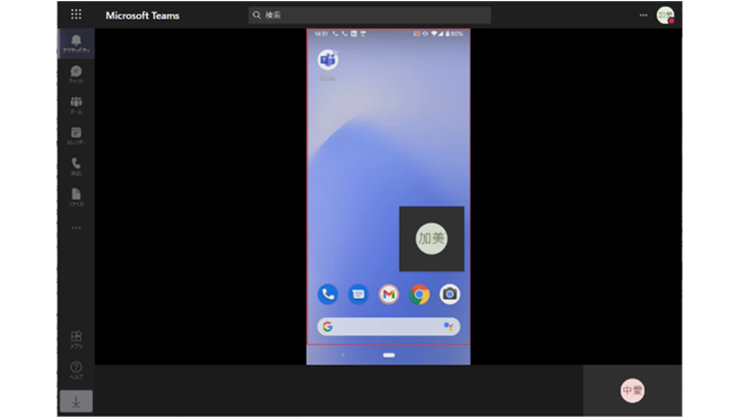Tap Teams app icon on shared phone screen
Viewport: 740px width, 417px height.
tap(328, 60)
